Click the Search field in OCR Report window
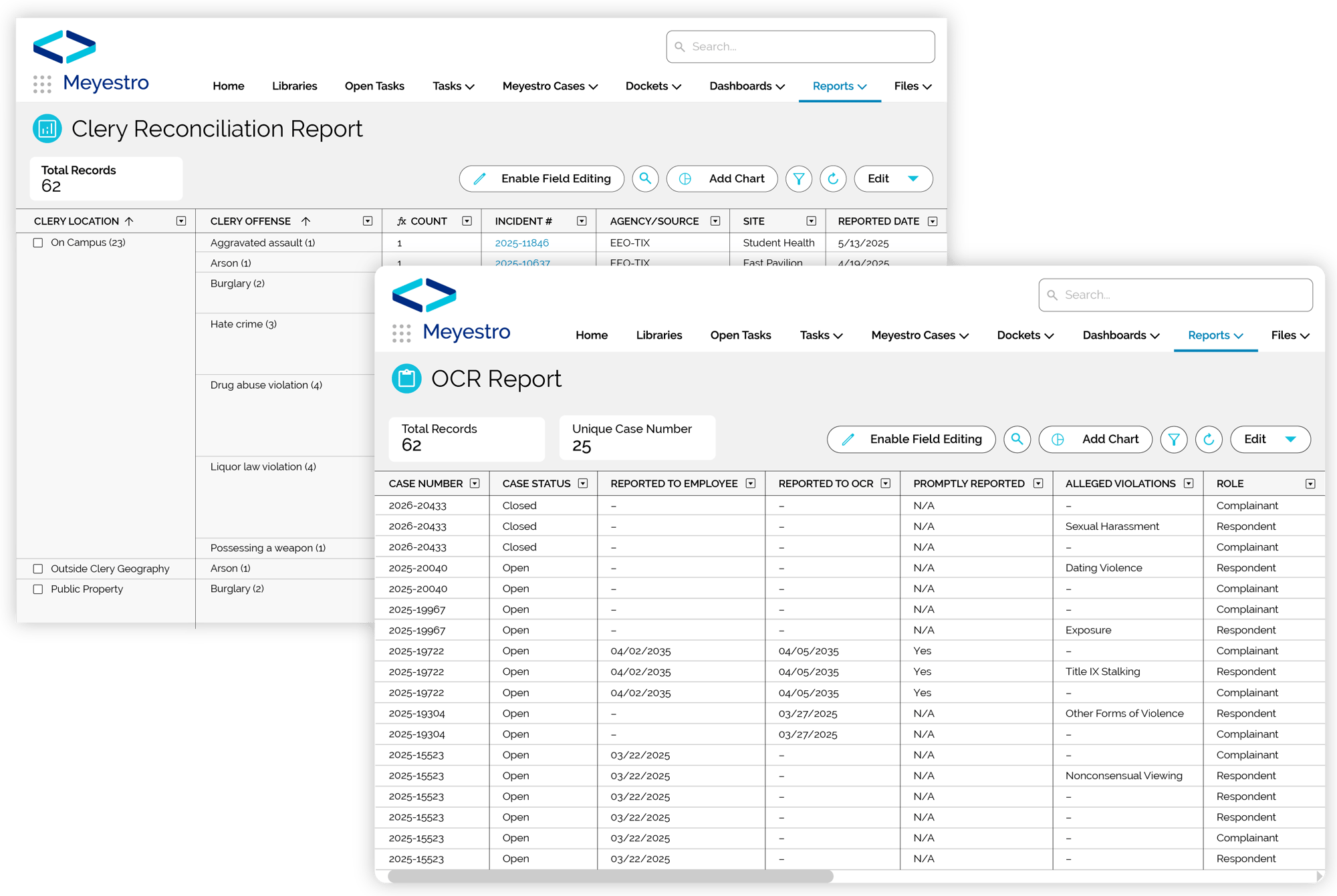 (x=1175, y=295)
